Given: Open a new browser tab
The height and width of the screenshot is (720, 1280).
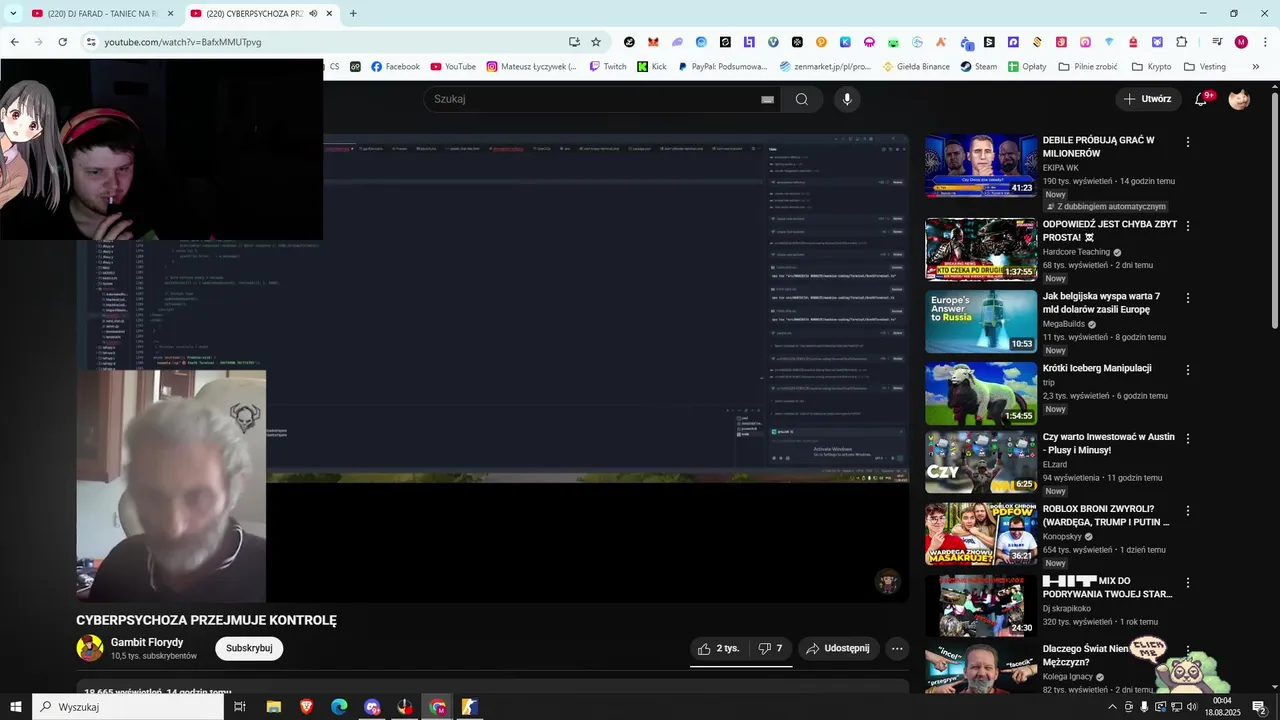Looking at the screenshot, I should tap(353, 13).
